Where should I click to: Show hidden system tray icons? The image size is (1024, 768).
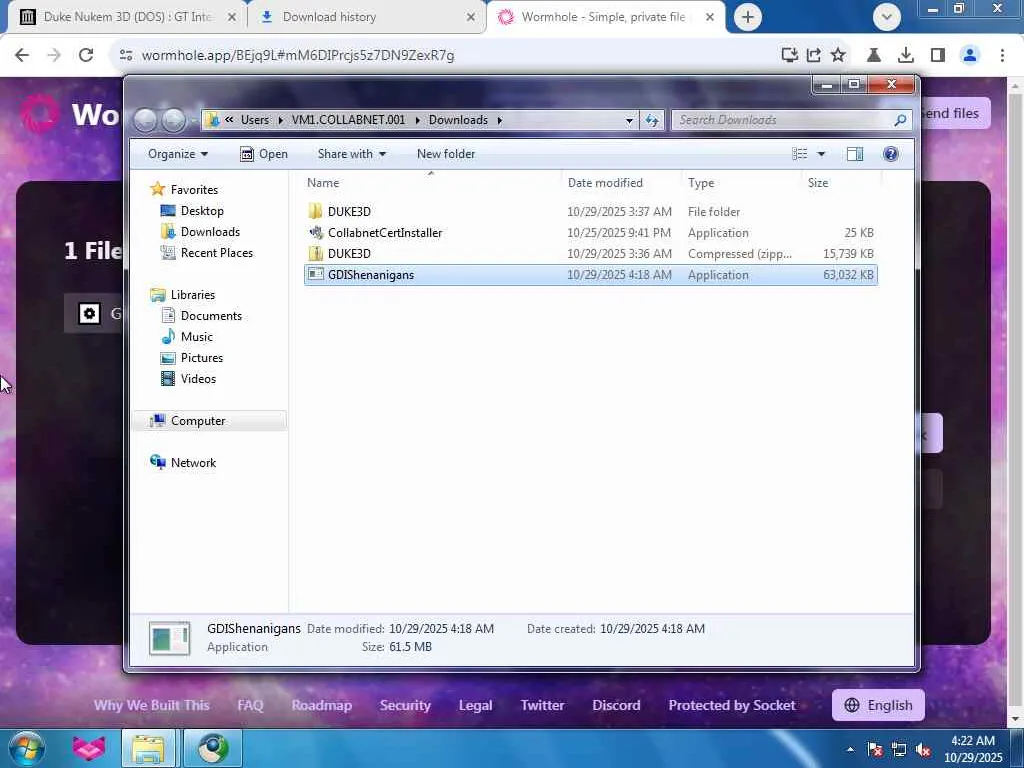click(x=850, y=749)
